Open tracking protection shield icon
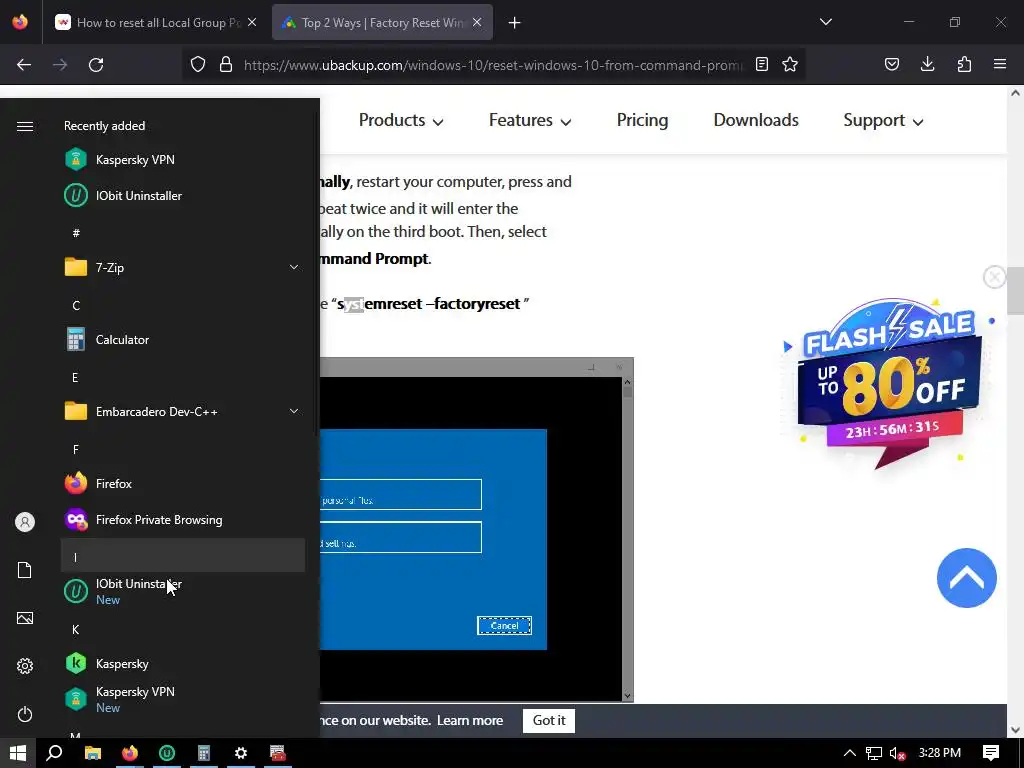This screenshot has width=1024, height=768. click(x=198, y=65)
